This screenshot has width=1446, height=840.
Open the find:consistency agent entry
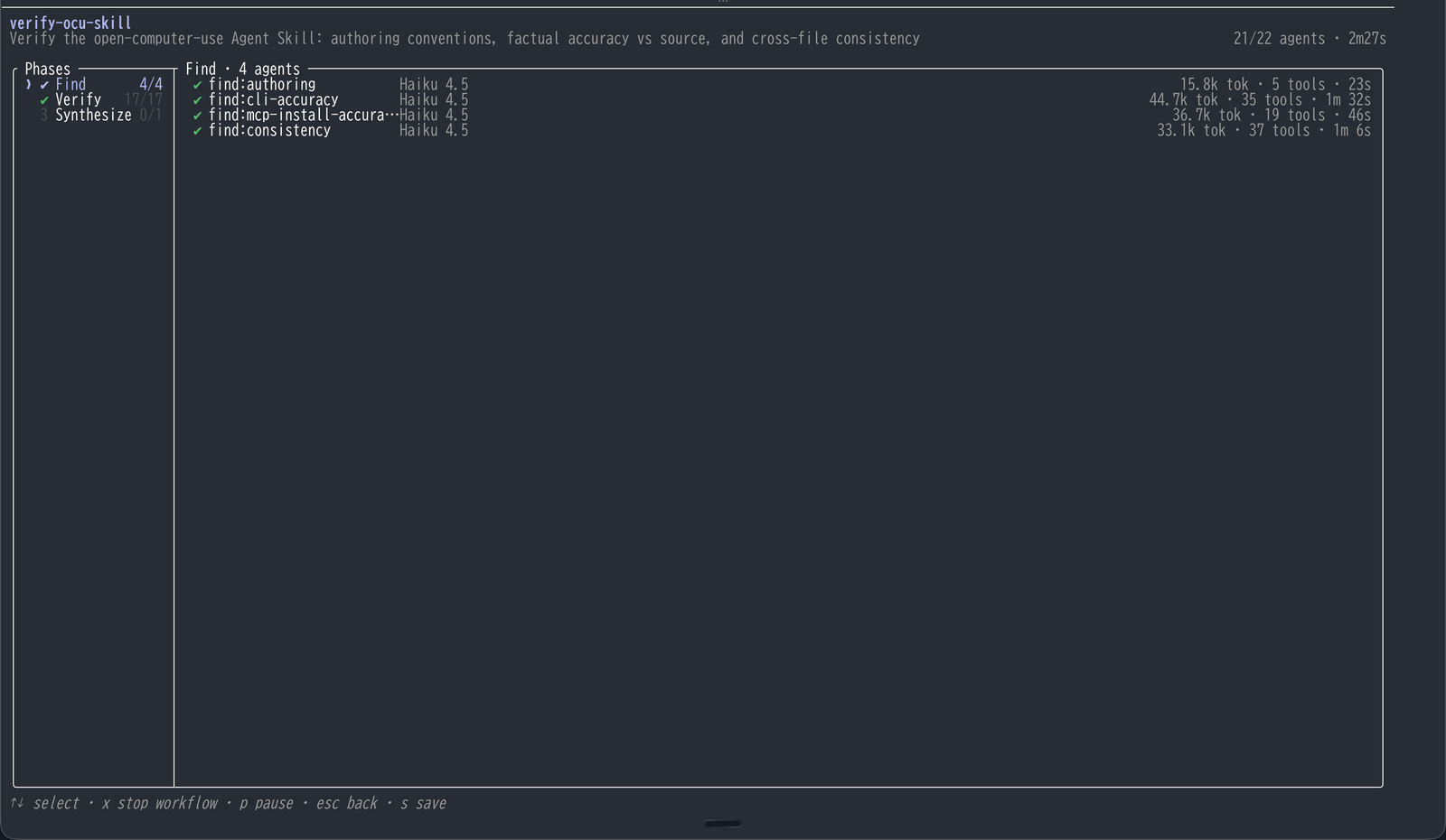(781, 130)
